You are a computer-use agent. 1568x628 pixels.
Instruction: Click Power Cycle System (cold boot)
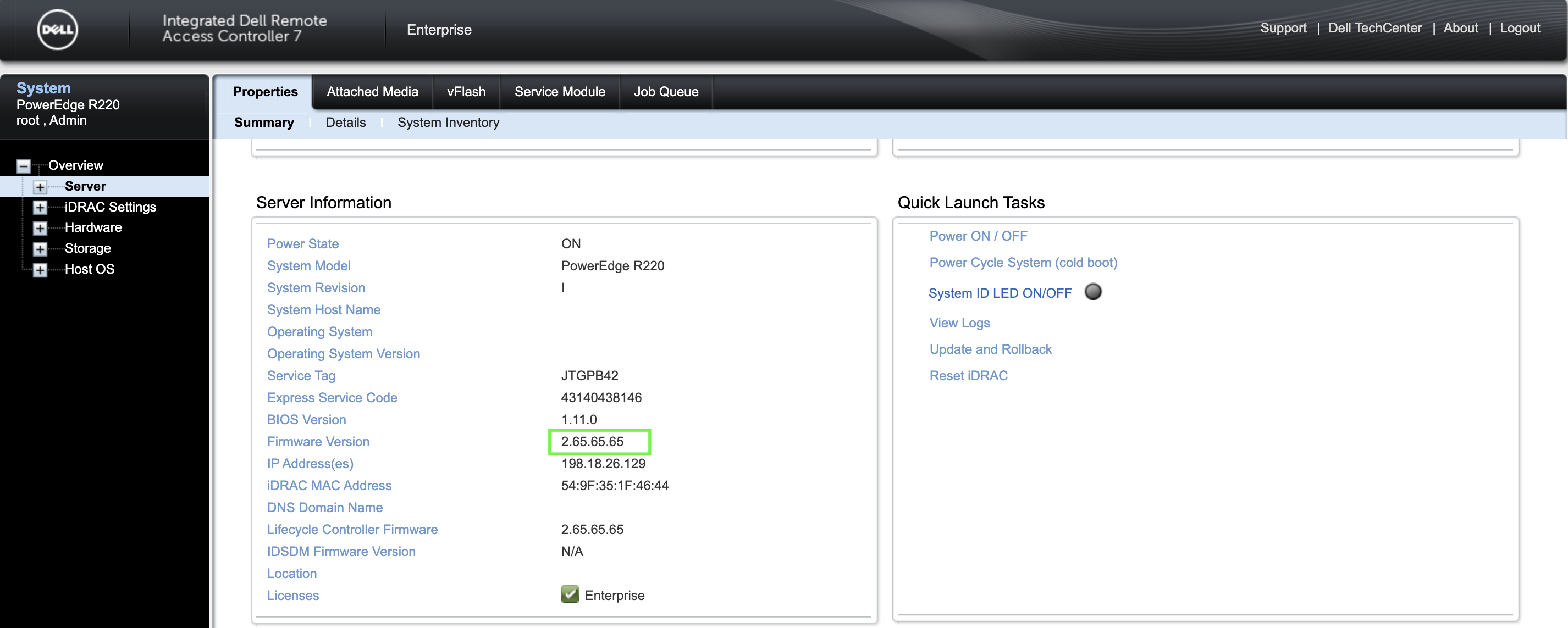1023,262
